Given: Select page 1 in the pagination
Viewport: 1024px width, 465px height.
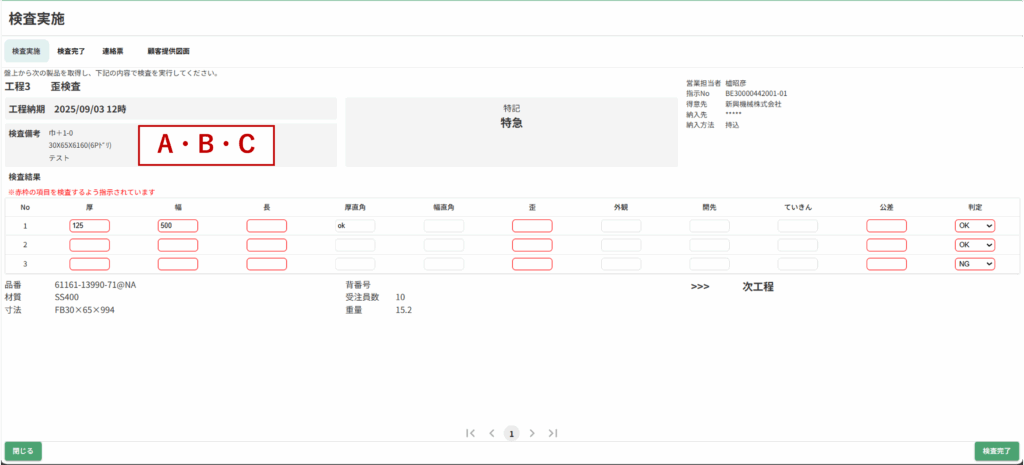Looking at the screenshot, I should pyautogui.click(x=511, y=433).
